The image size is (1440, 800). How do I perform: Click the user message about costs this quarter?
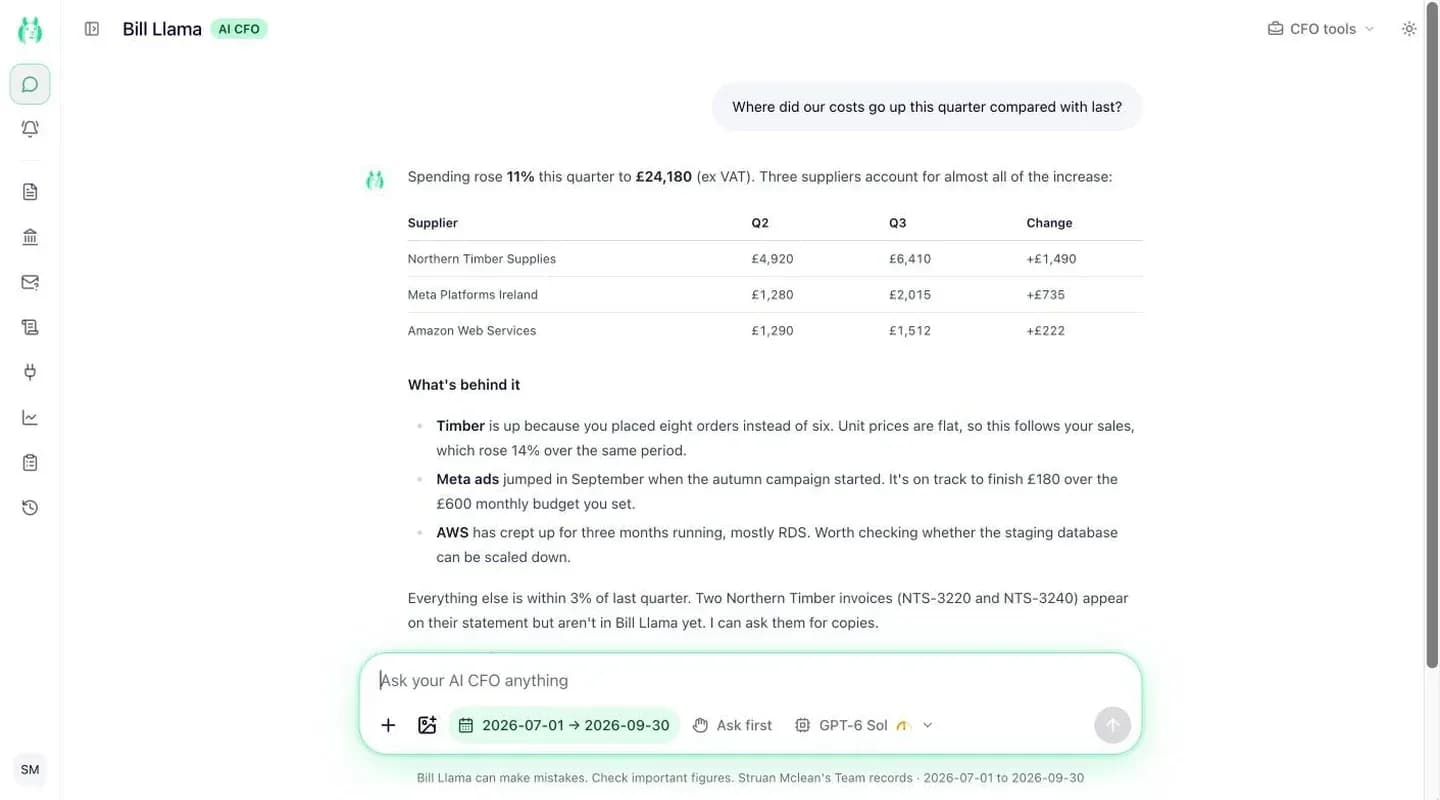(x=927, y=107)
